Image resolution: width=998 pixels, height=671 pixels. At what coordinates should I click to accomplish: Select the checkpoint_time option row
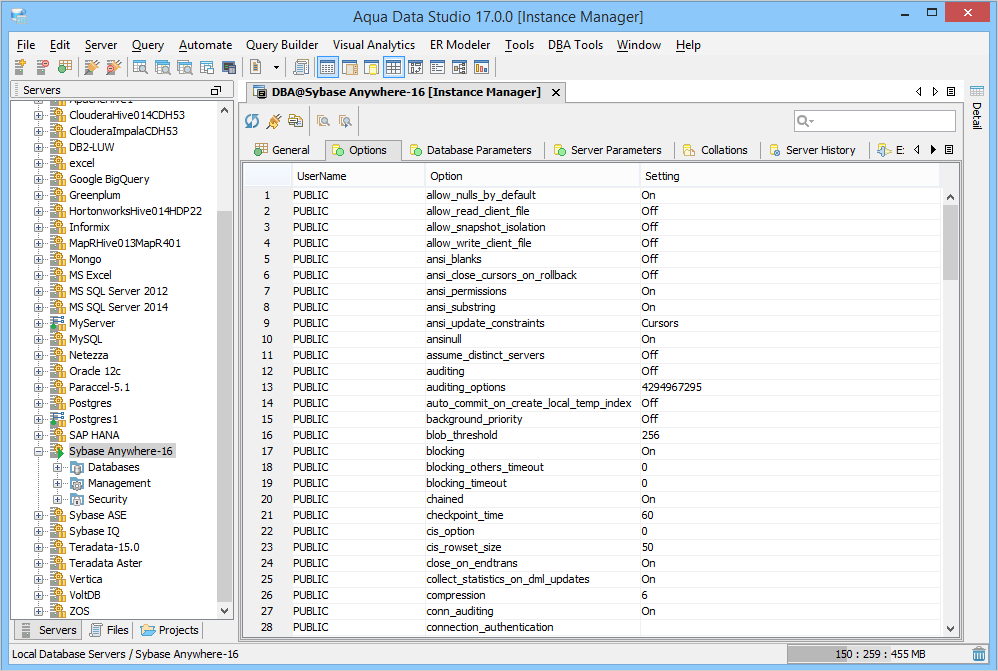[592, 515]
